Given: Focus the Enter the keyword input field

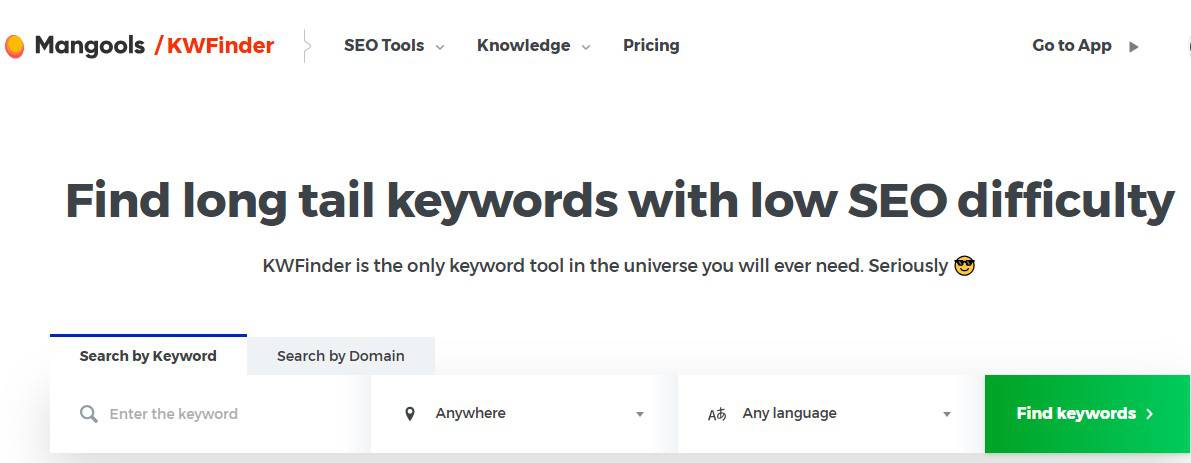Looking at the screenshot, I should [x=210, y=414].
